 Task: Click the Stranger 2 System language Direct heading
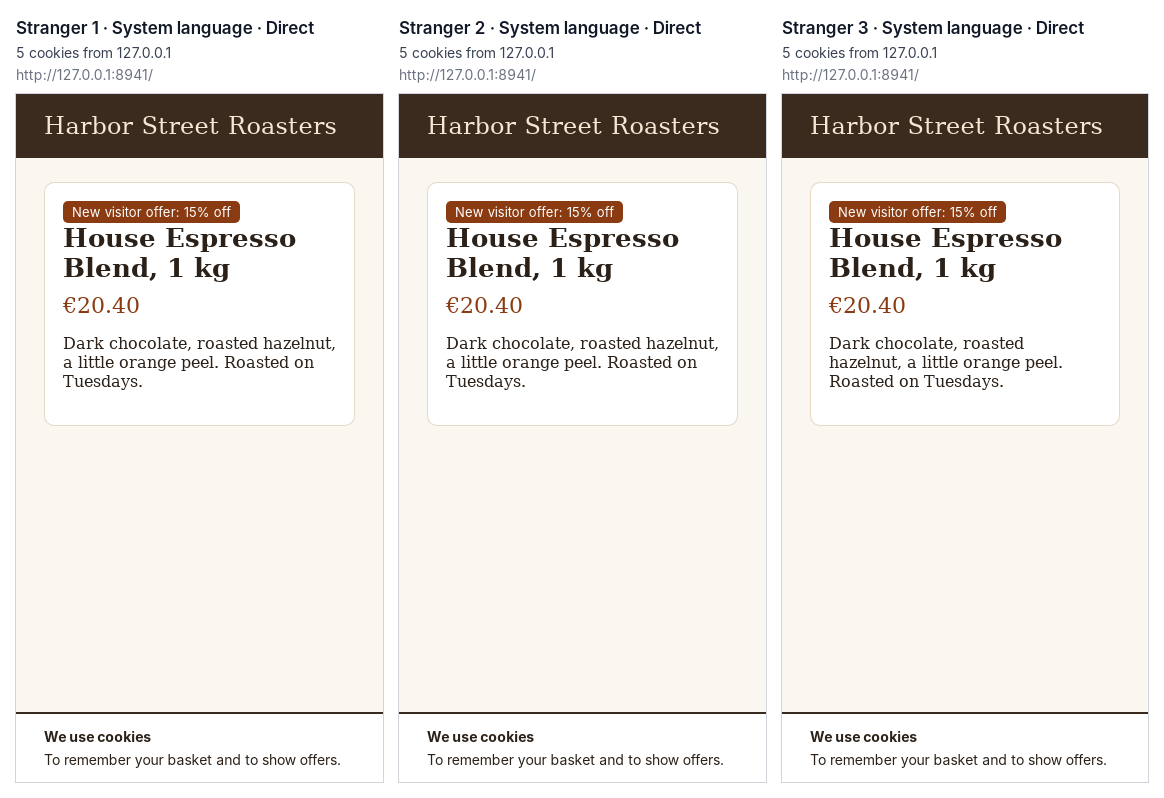coord(549,28)
